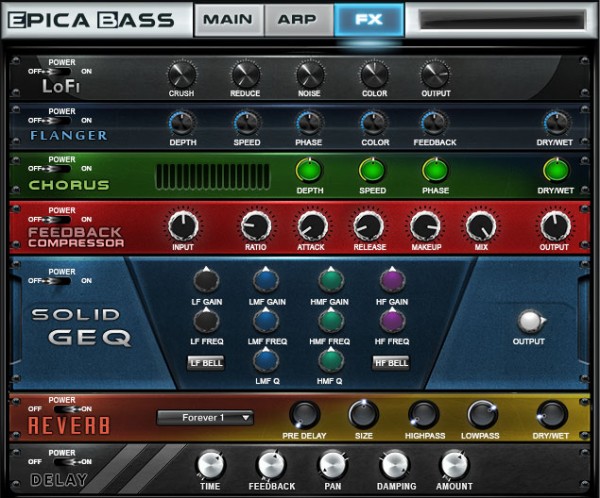Click the Flanger DRY/WET knob

556,123
